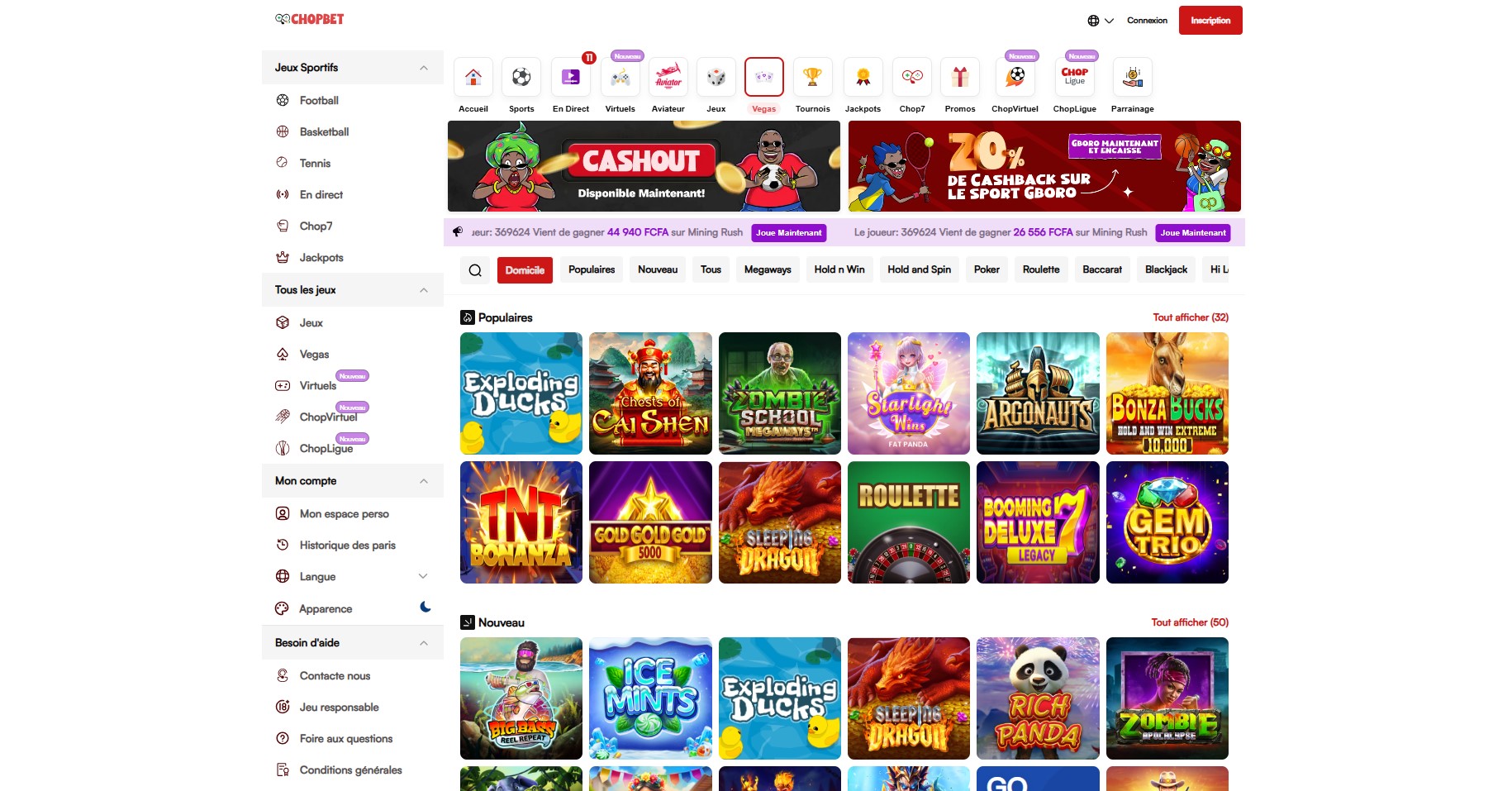Image resolution: width=1512 pixels, height=791 pixels.
Task: Open the En Direct live icon
Action: click(570, 78)
